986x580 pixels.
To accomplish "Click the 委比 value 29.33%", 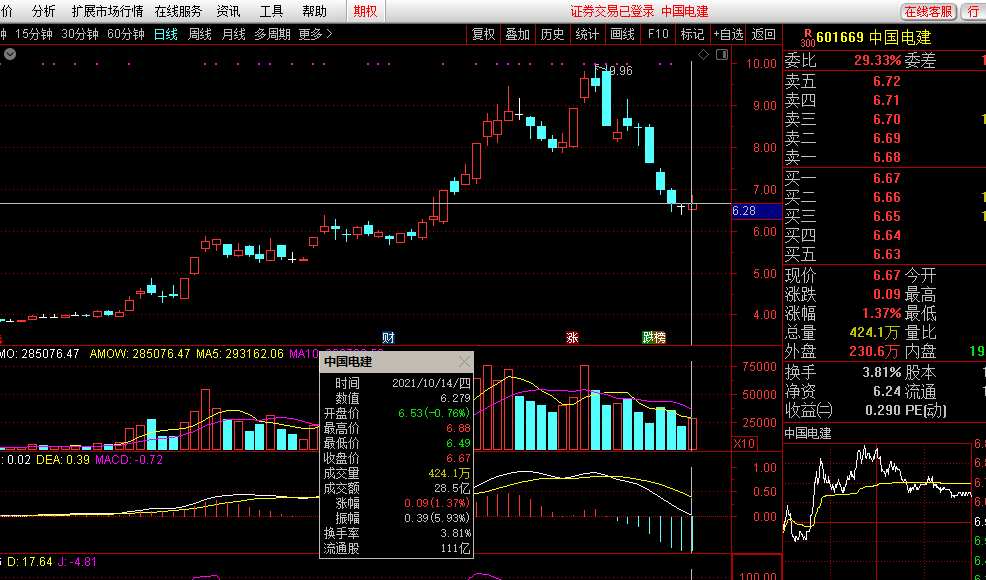I will pos(877,60).
